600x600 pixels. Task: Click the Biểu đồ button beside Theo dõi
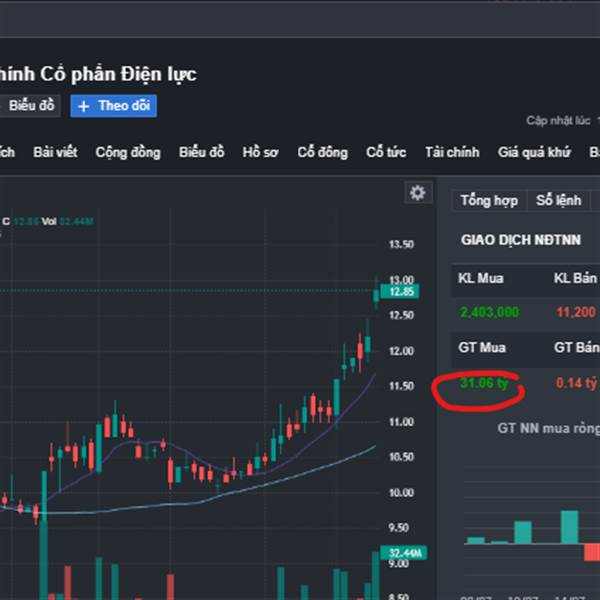coord(30,106)
